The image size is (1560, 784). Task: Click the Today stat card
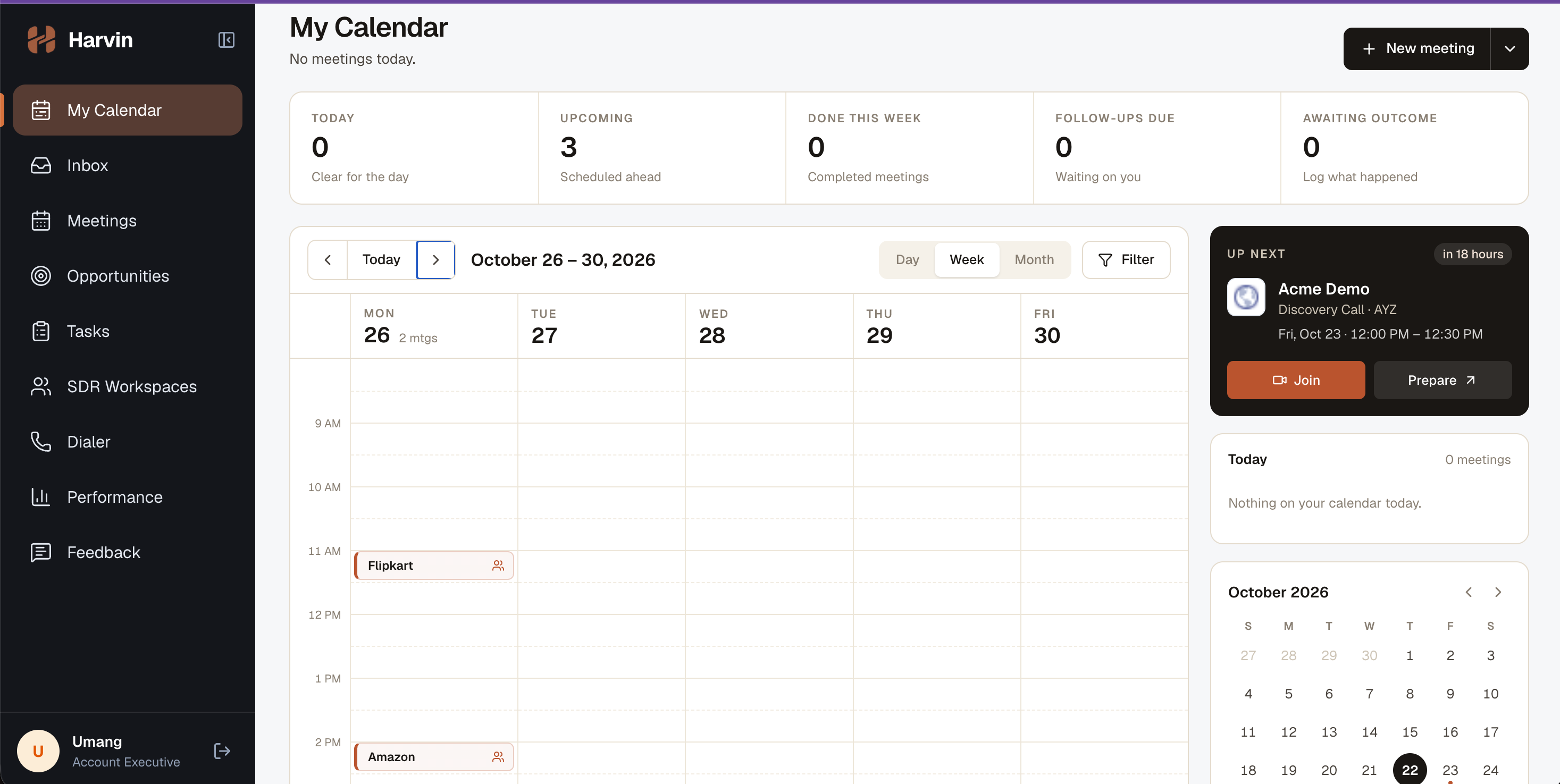point(414,148)
